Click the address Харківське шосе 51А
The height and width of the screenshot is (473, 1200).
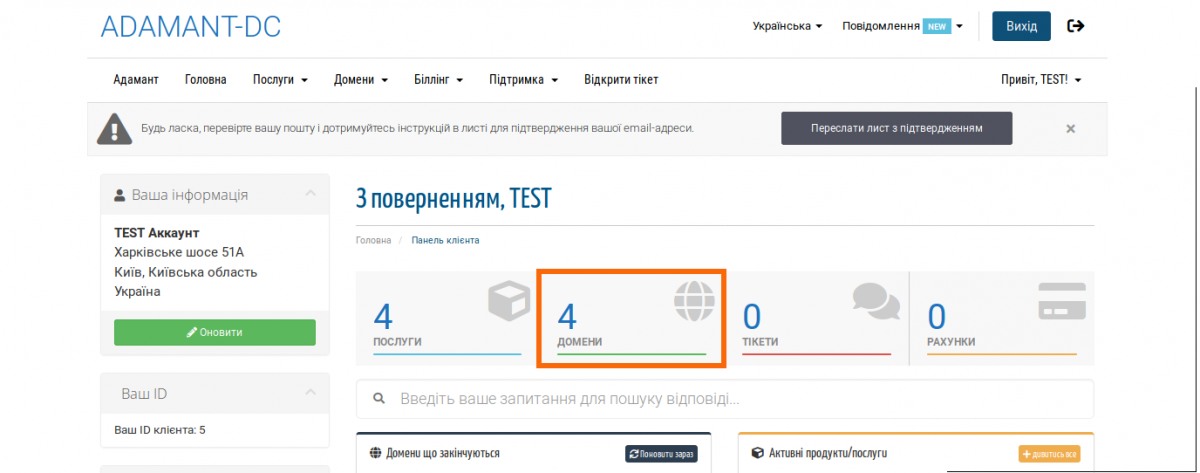179,252
